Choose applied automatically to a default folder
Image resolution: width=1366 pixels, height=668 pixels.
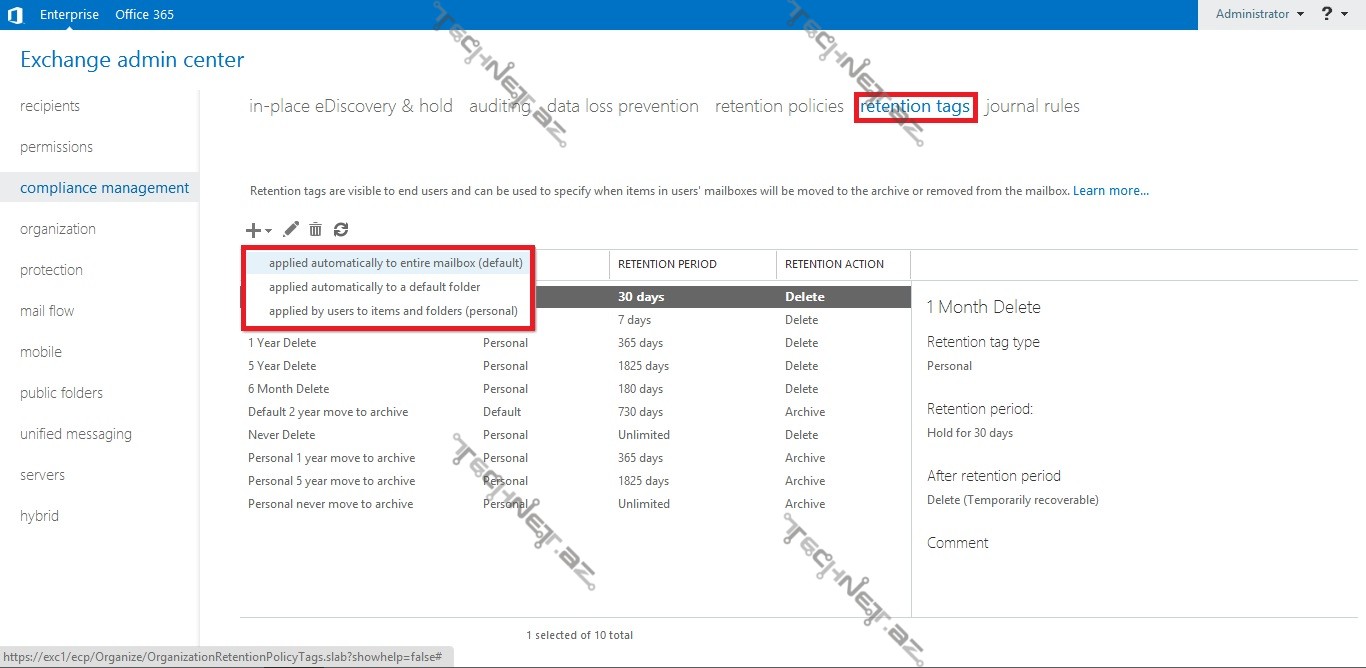(374, 287)
